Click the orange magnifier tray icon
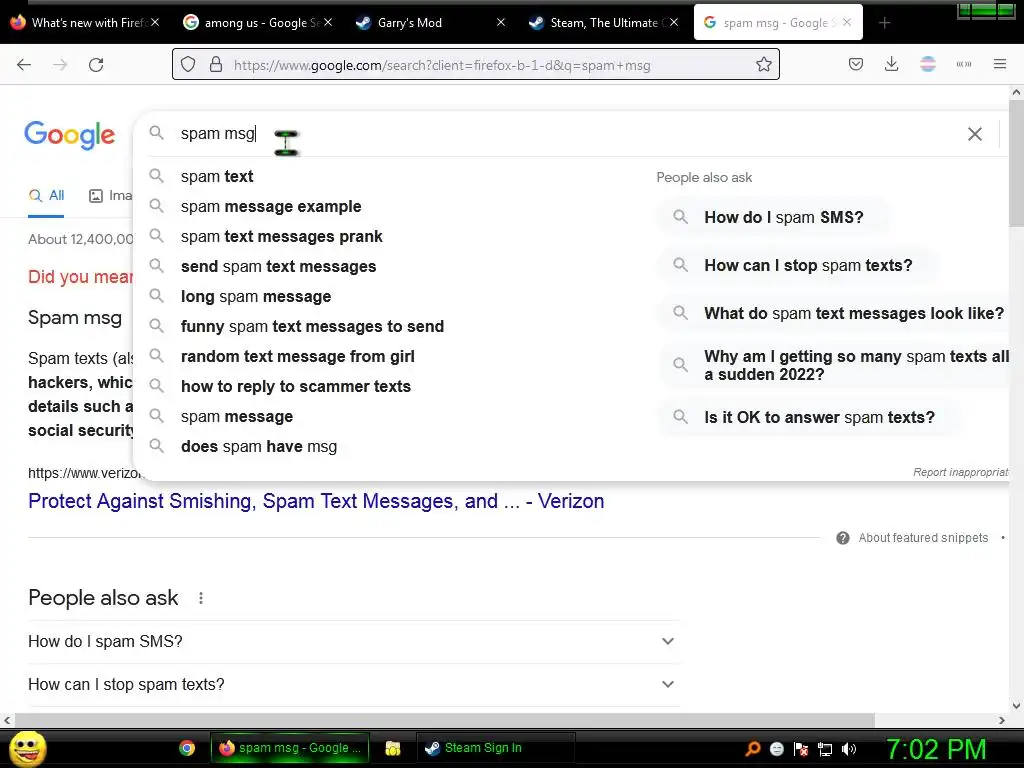Screen dimensions: 1024x768 752,749
